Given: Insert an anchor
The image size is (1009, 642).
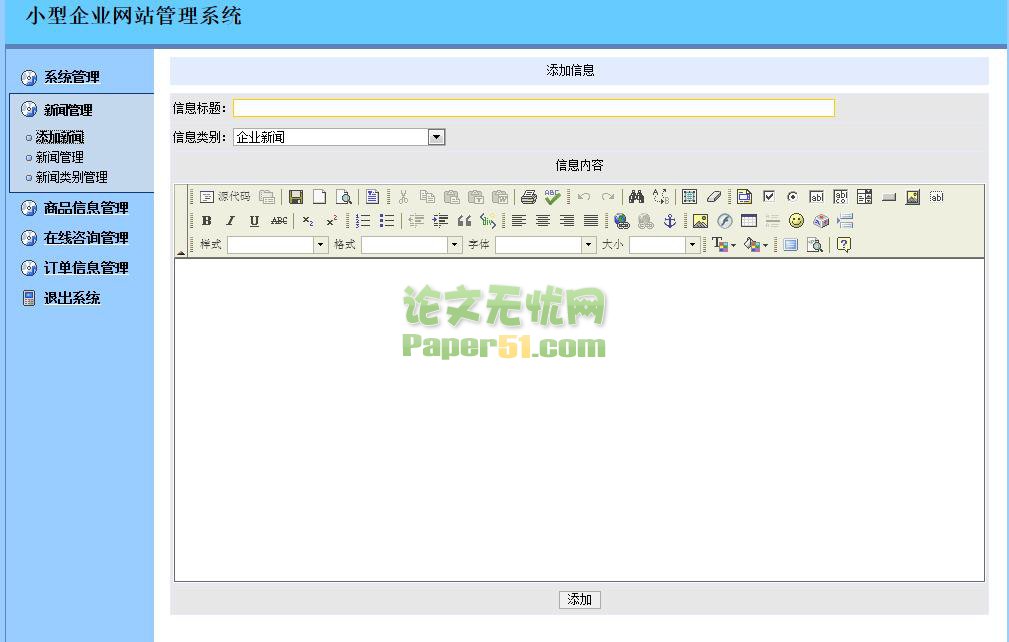Looking at the screenshot, I should tap(670, 221).
